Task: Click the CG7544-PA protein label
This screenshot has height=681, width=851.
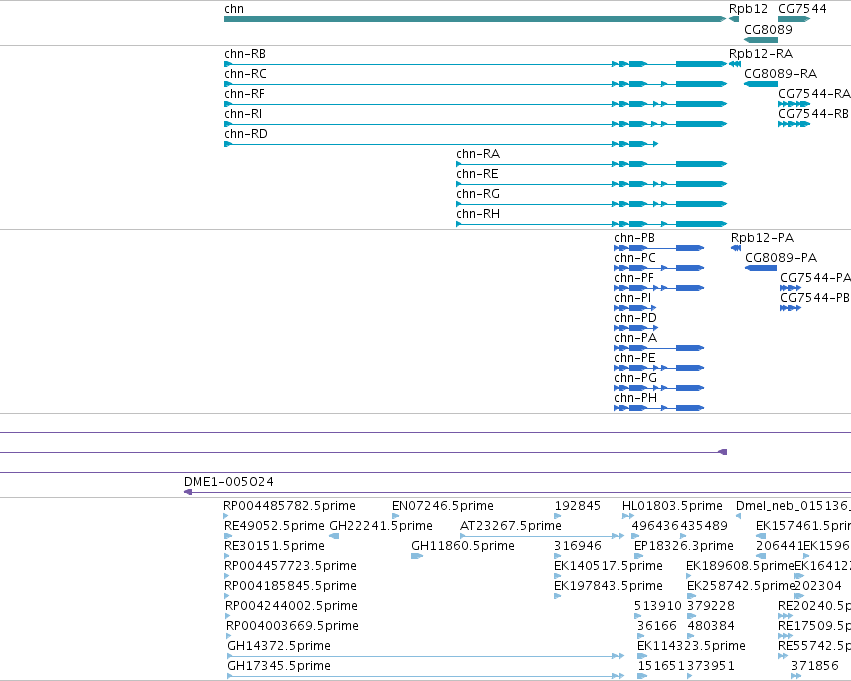Action: click(815, 278)
